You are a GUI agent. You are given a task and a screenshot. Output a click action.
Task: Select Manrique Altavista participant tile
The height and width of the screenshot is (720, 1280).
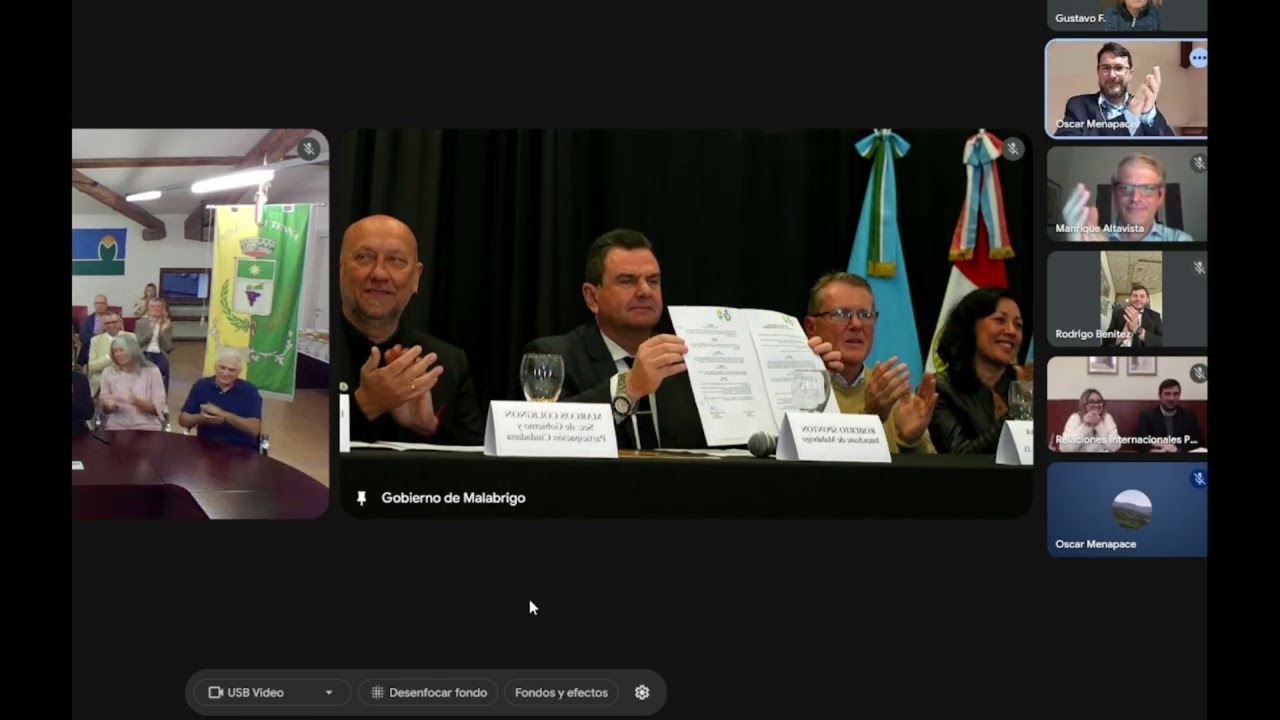click(x=1127, y=194)
